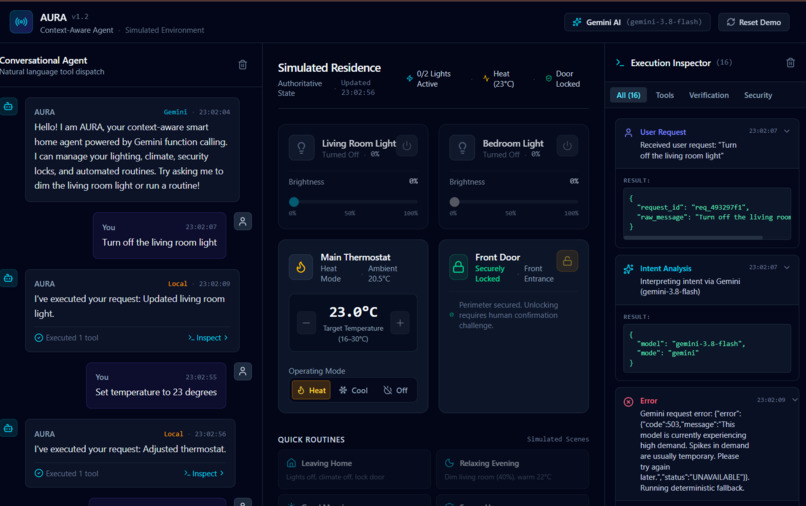Open Inspect link under the thermostat reply
The width and height of the screenshot is (806, 506).
point(204,473)
